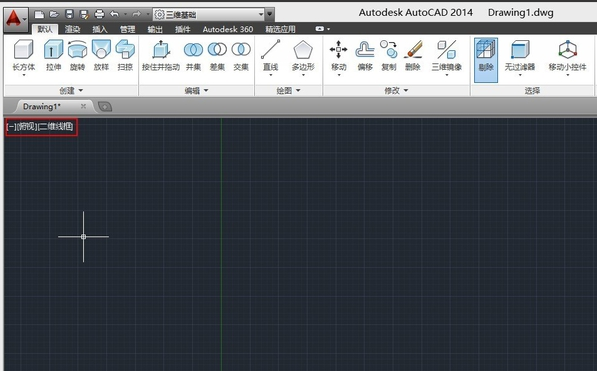The height and width of the screenshot is (371, 597).
Task: Switch to the 插件 ribbon tab
Action: click(x=182, y=29)
